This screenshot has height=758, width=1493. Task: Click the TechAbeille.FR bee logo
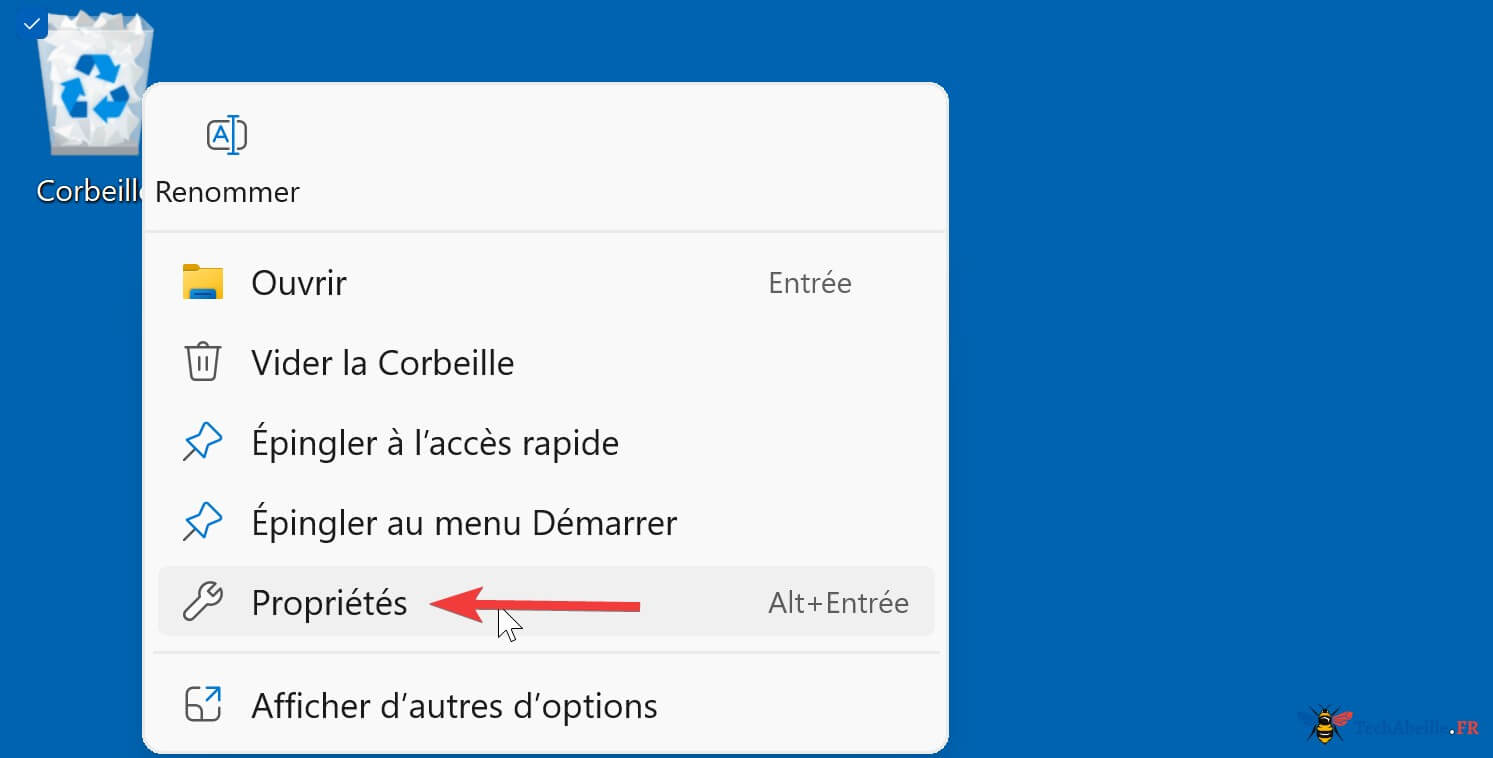tap(1388, 725)
